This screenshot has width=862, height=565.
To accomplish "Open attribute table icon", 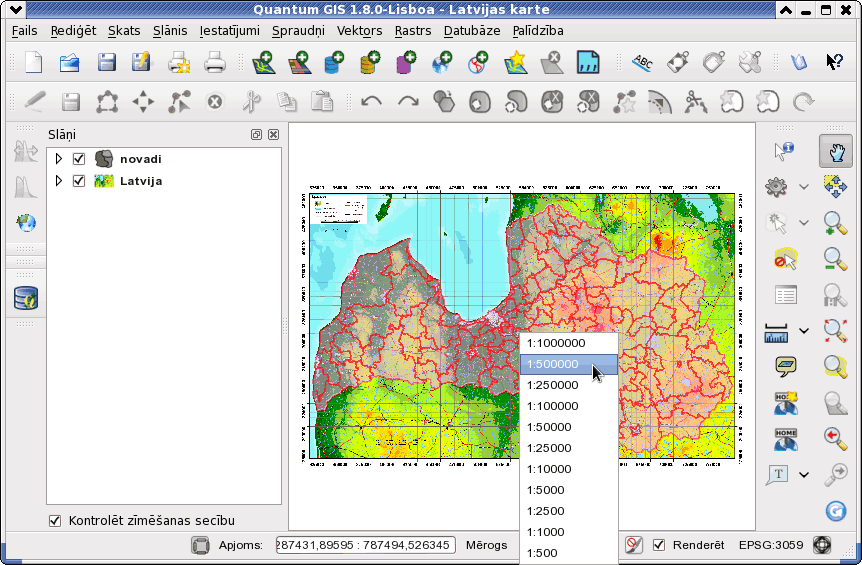I will point(785,295).
